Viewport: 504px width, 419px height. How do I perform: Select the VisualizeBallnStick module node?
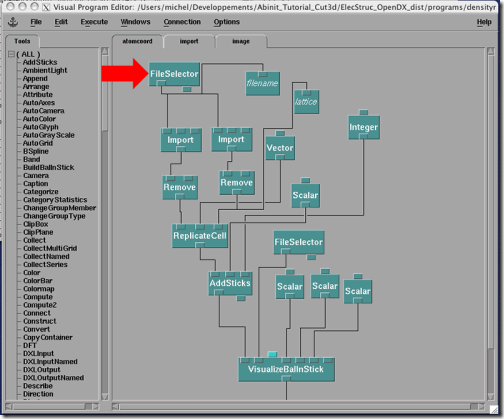tap(286, 369)
